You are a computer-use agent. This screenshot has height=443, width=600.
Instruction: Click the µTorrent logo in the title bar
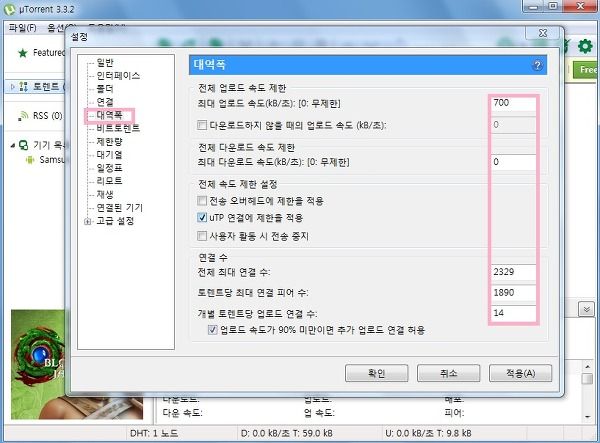9,9
